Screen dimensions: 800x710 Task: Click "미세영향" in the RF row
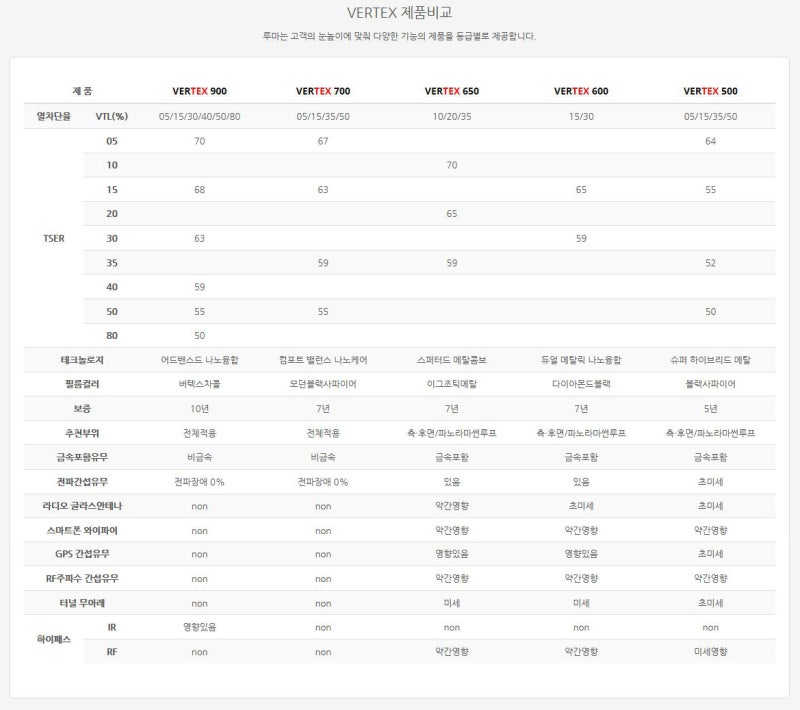pyautogui.click(x=710, y=651)
